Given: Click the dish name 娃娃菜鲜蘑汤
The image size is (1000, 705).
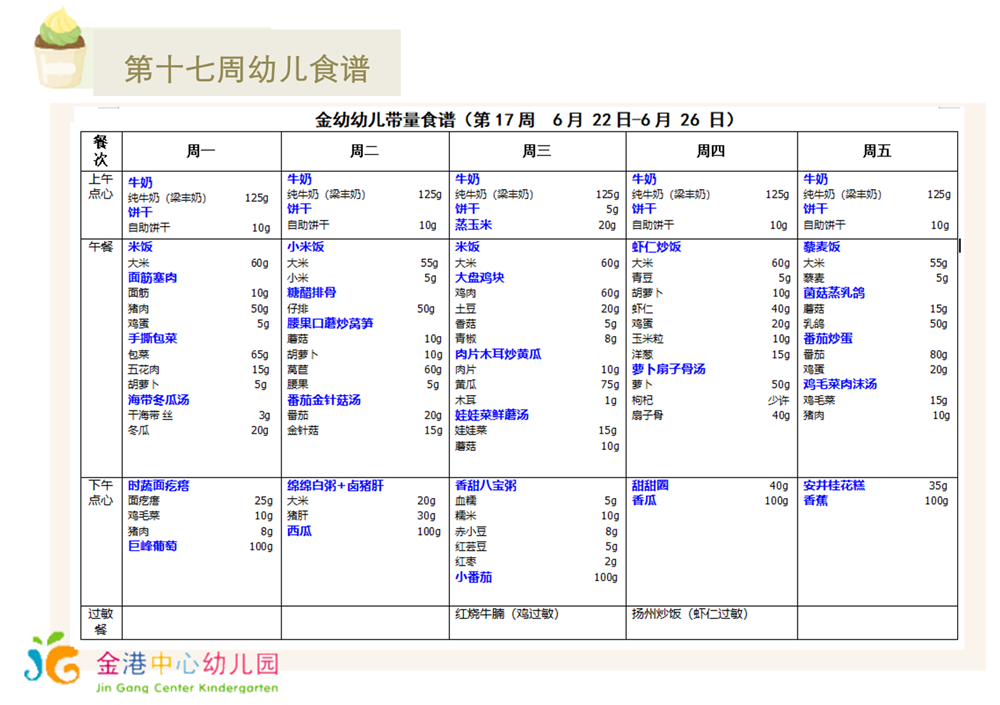Looking at the screenshot, I should 492,415.
